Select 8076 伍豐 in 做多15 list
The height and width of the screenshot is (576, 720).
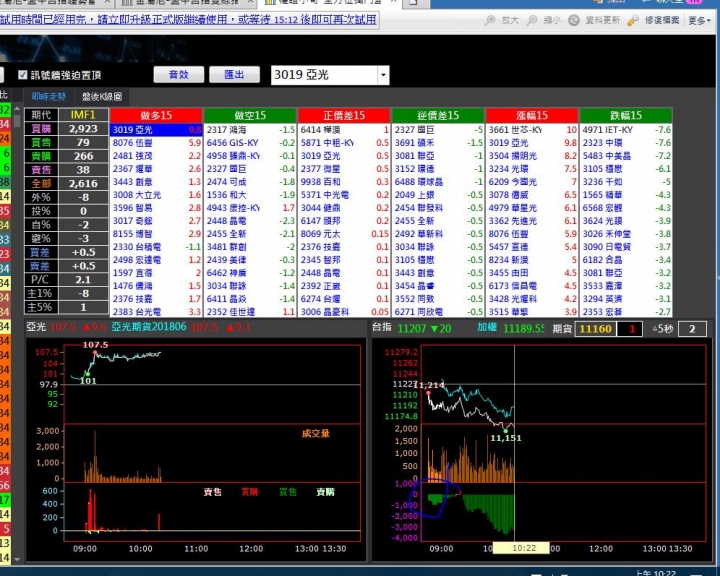coord(156,143)
